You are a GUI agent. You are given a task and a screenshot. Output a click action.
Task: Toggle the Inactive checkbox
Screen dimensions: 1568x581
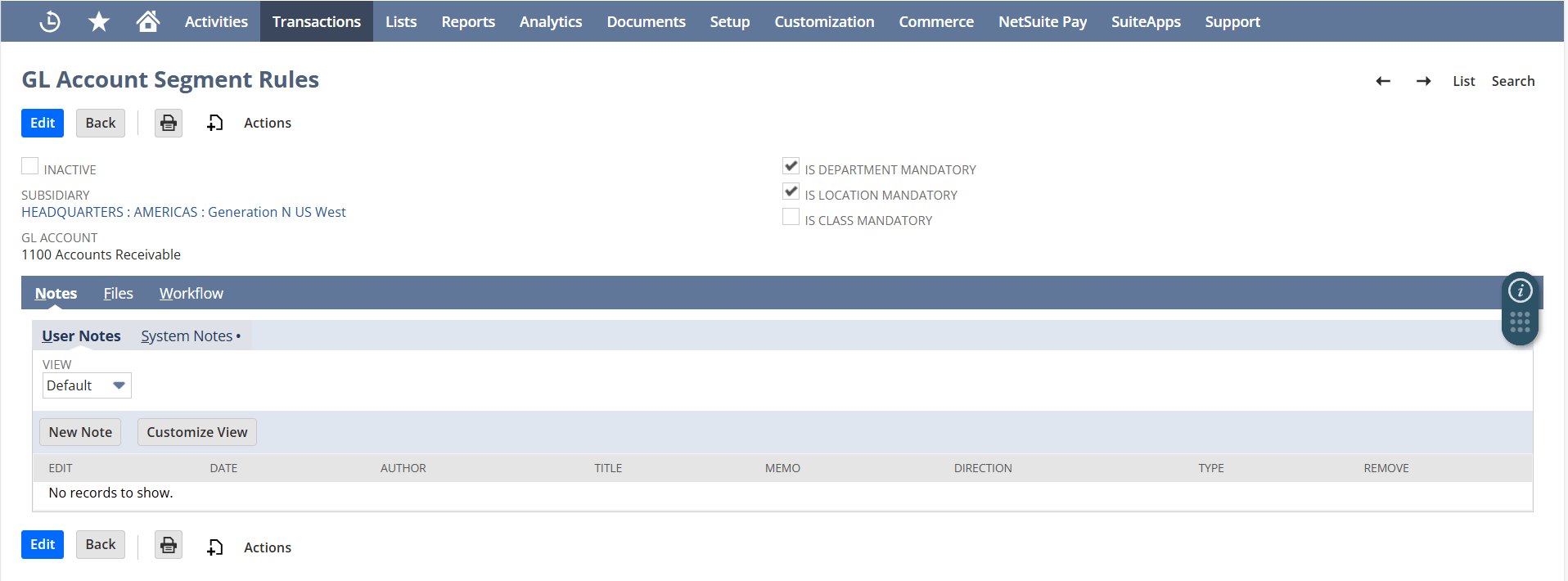pos(30,167)
